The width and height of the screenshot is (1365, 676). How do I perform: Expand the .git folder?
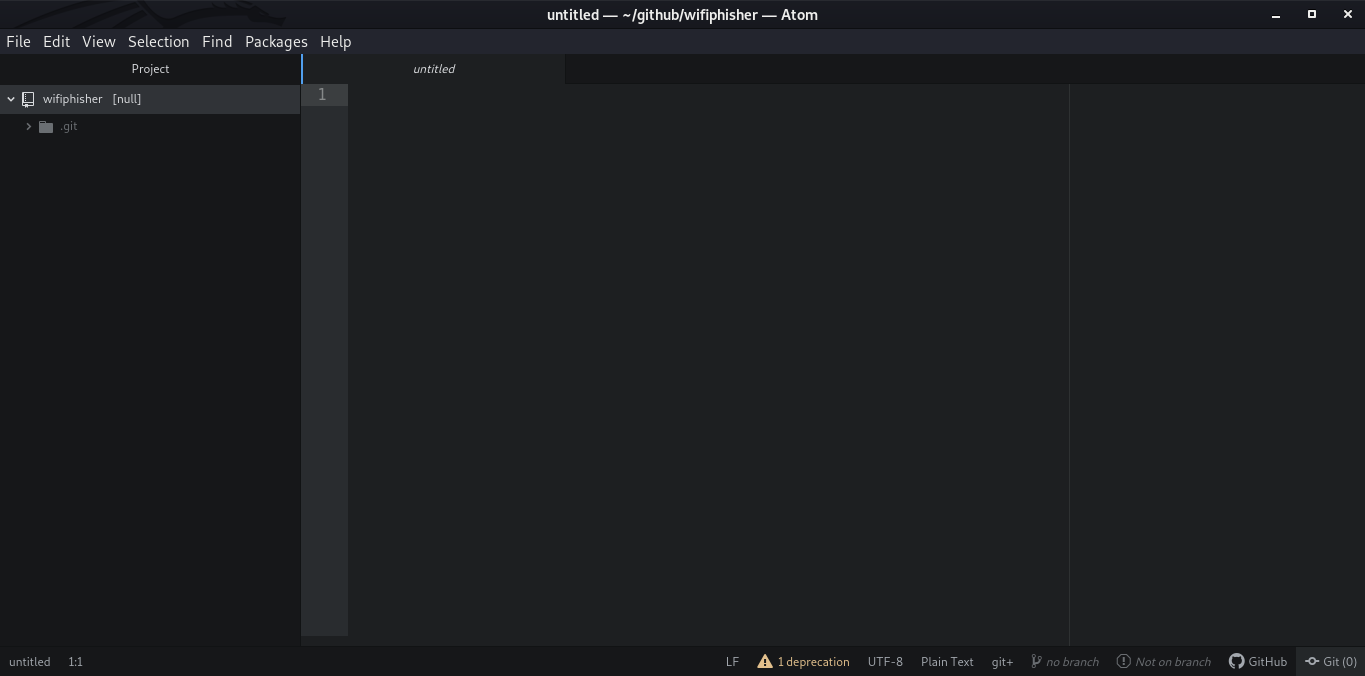click(x=28, y=126)
